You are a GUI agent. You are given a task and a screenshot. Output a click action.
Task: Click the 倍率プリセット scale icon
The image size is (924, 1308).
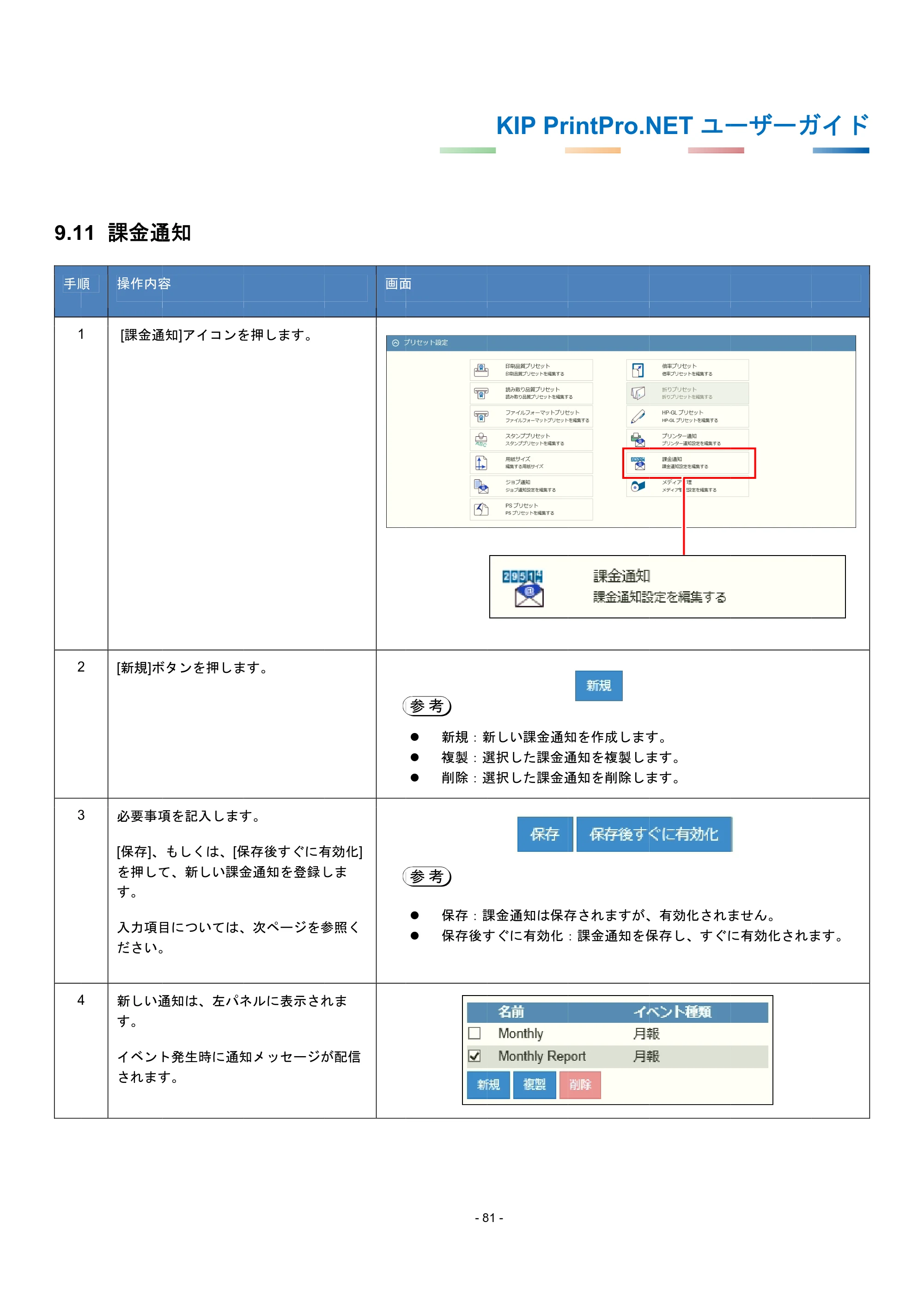(x=638, y=370)
